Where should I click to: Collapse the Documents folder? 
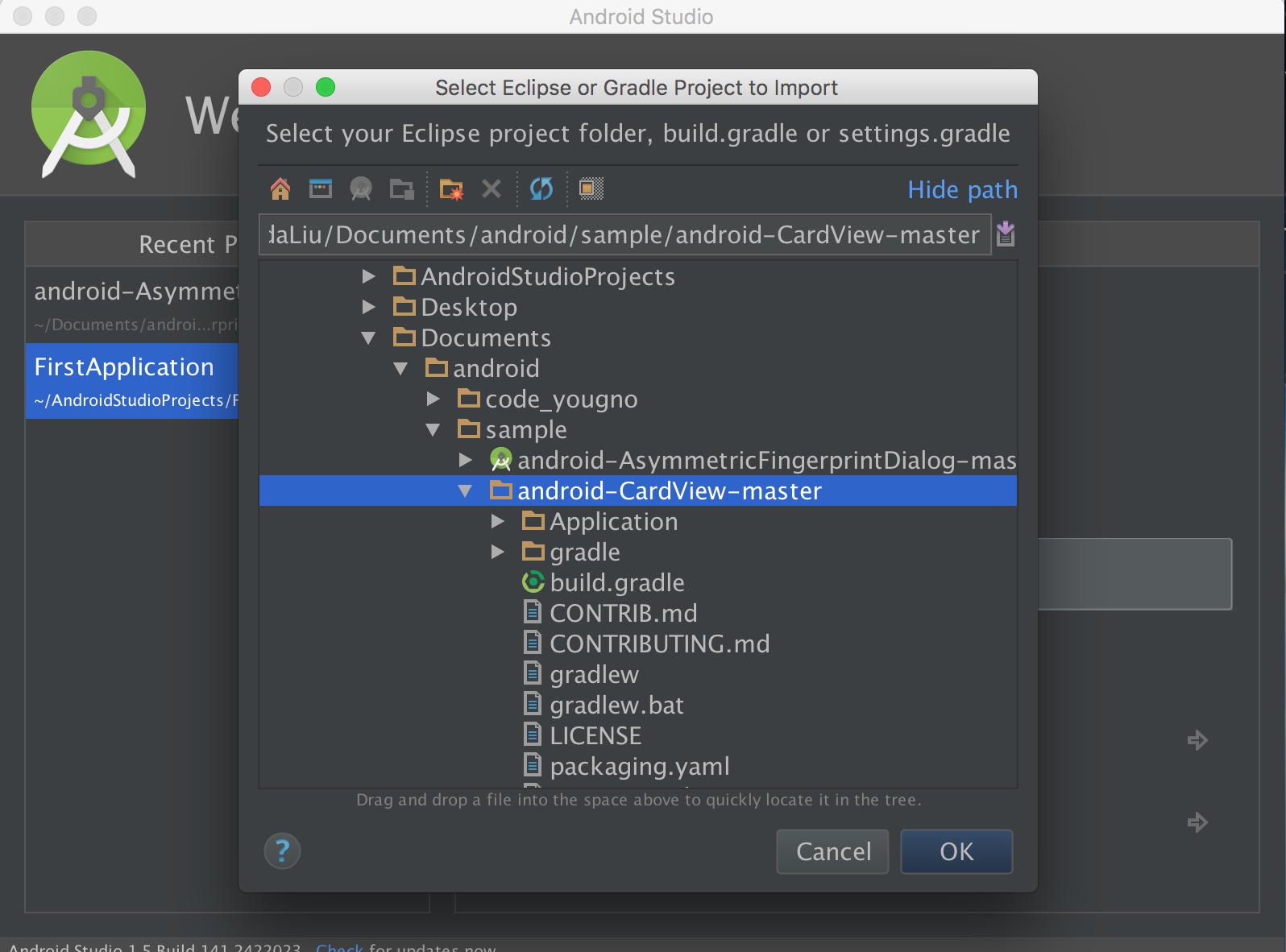369,337
